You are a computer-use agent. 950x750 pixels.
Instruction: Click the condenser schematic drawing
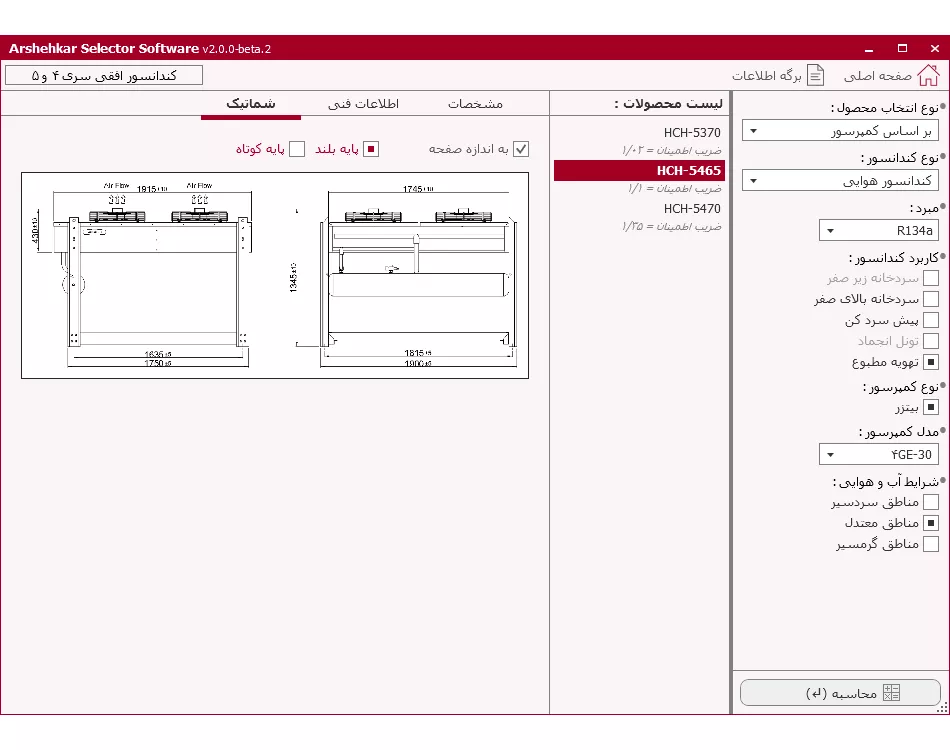(275, 275)
